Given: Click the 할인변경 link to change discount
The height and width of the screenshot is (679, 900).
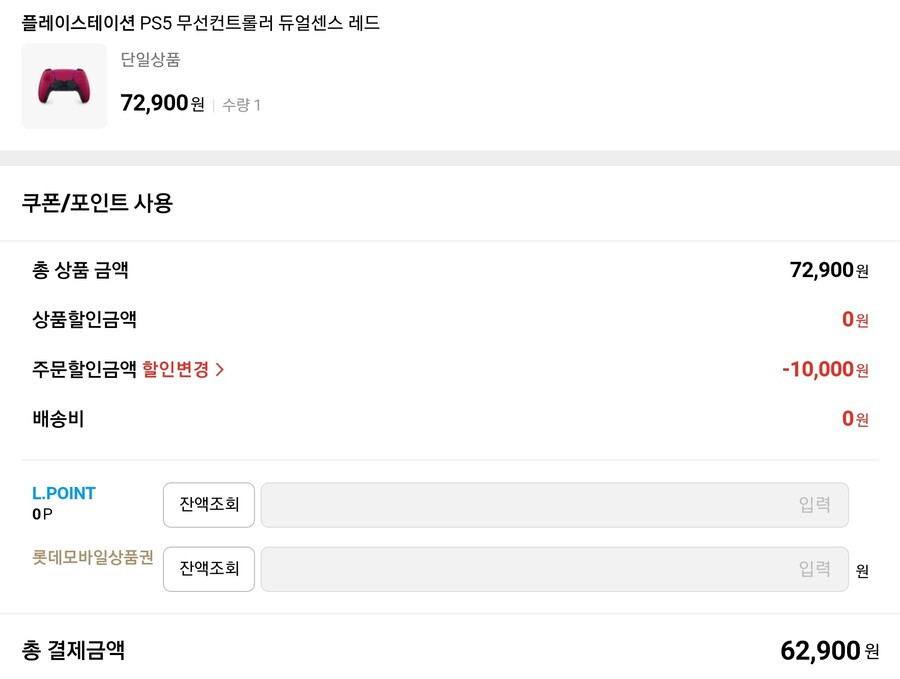Looking at the screenshot, I should 176,369.
